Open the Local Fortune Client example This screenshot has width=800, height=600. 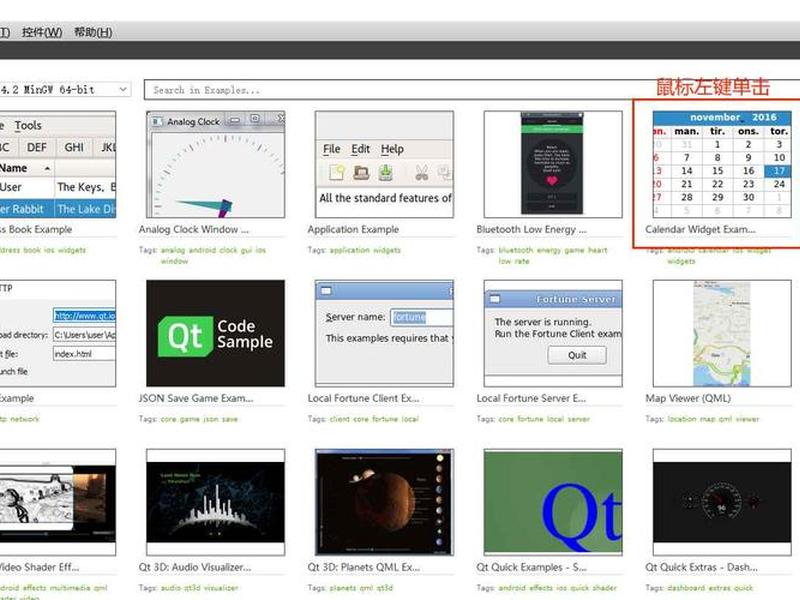[384, 333]
